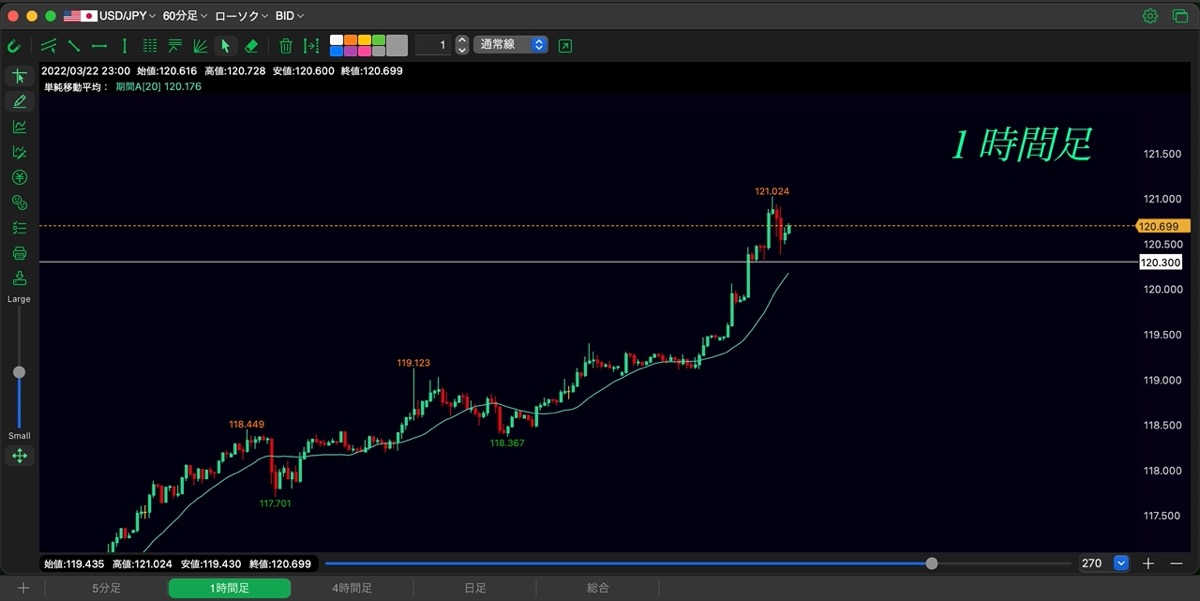The width and height of the screenshot is (1200, 601).
Task: Switch to the 5分足 tab
Action: coord(106,588)
